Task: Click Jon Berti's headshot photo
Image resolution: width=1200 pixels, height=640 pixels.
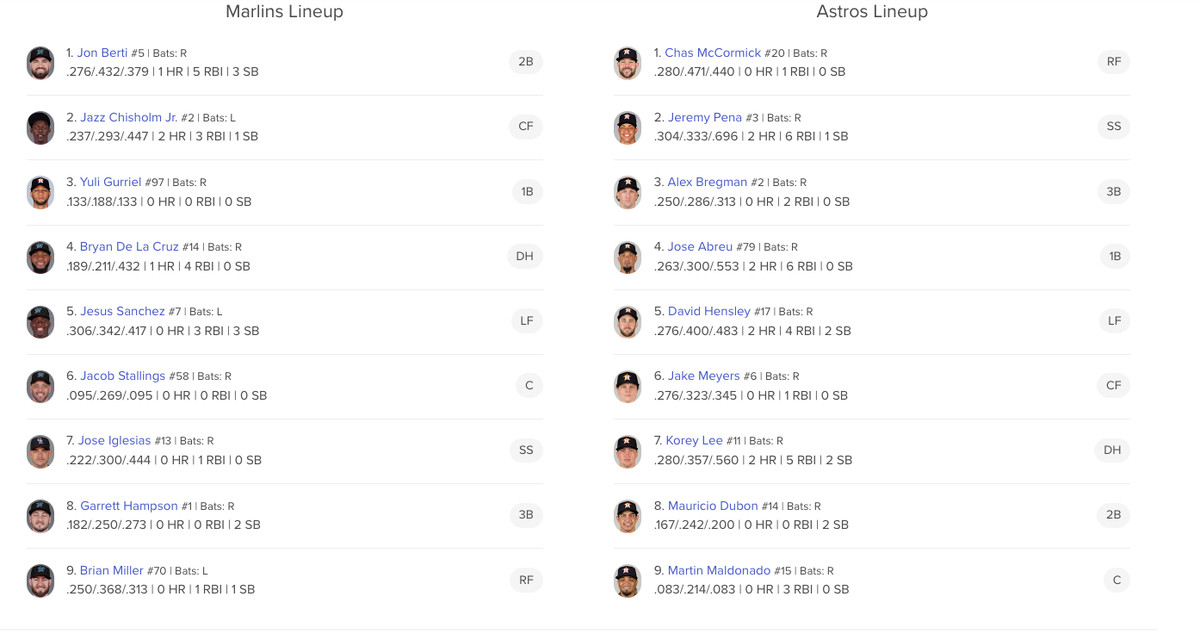Action: coord(40,63)
